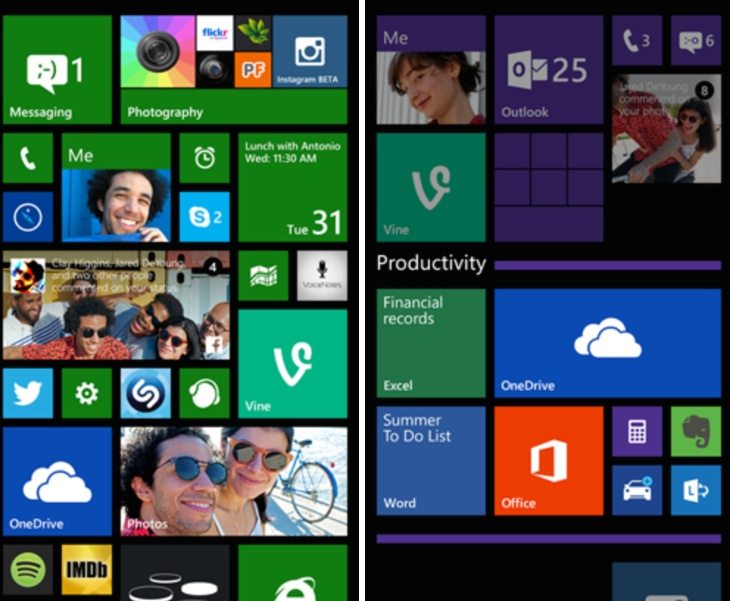Open the photo comment tile with 8
This screenshot has width=730, height=601.
667,128
